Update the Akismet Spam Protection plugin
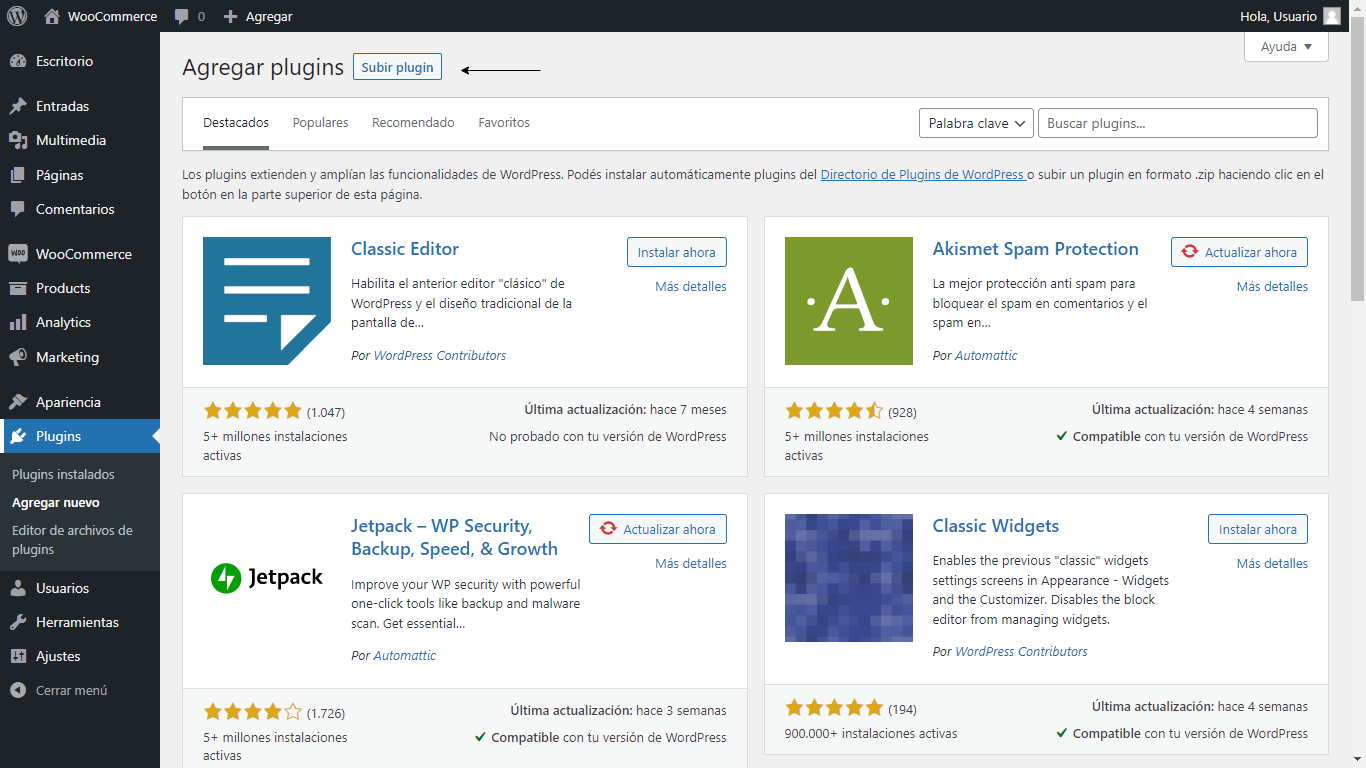Screen dimensions: 1366x768 tap(1239, 252)
